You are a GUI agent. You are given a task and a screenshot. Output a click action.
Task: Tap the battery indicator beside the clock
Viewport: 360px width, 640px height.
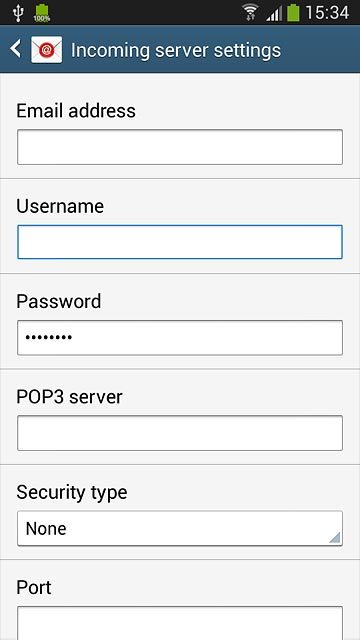tap(293, 13)
